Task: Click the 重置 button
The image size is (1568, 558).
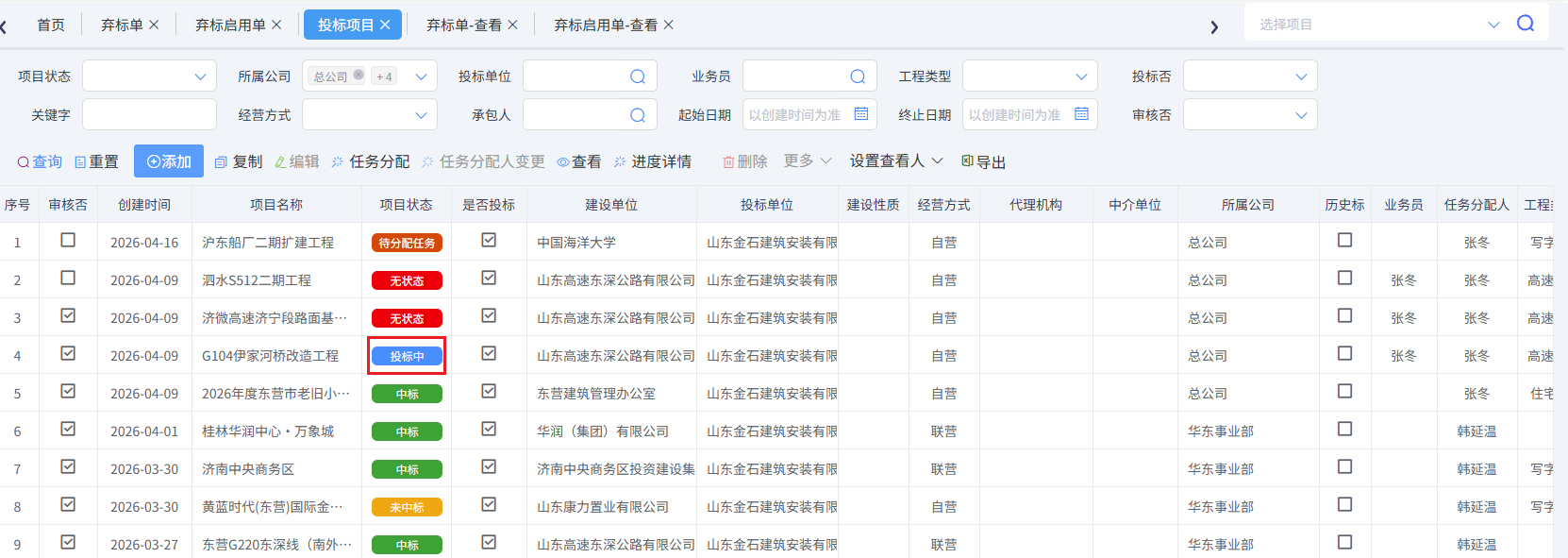Action: coord(96,161)
